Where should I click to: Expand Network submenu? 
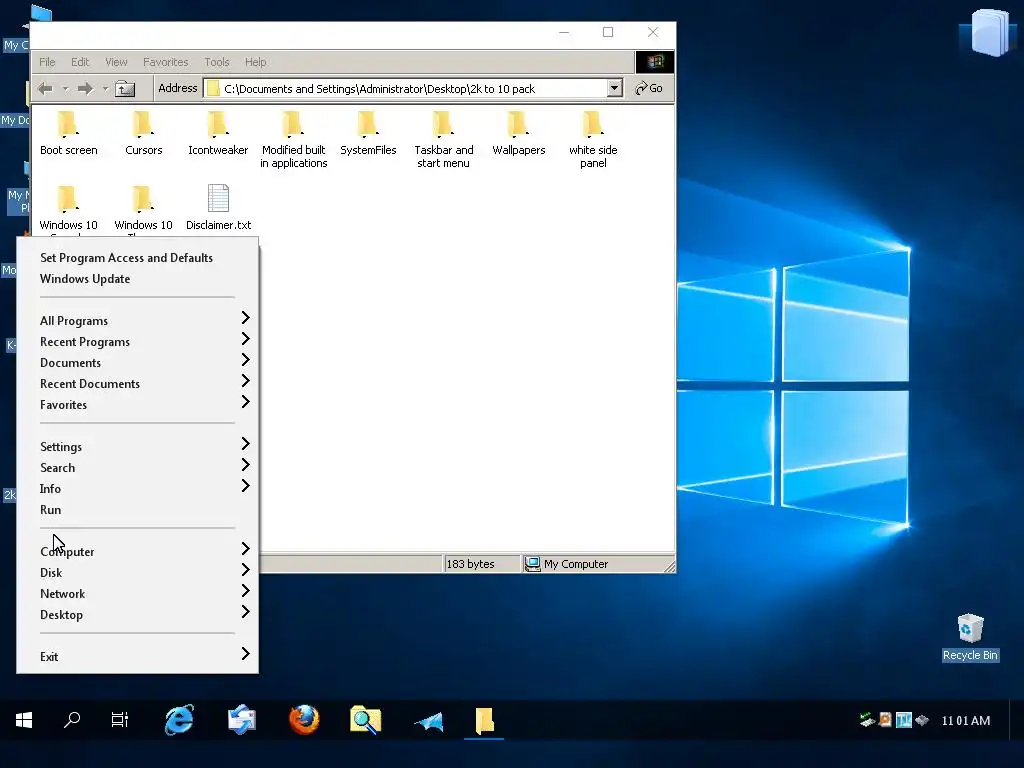[x=137, y=593]
